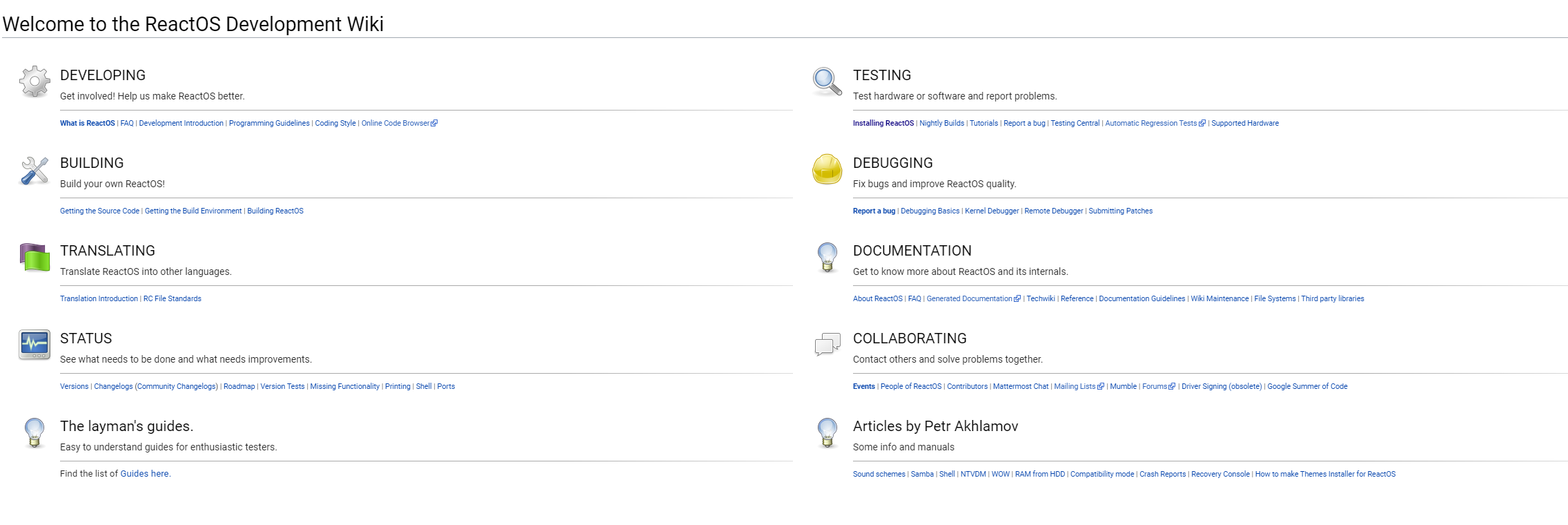Open File Systems link
This screenshot has height=525, width=1568.
1275,298
